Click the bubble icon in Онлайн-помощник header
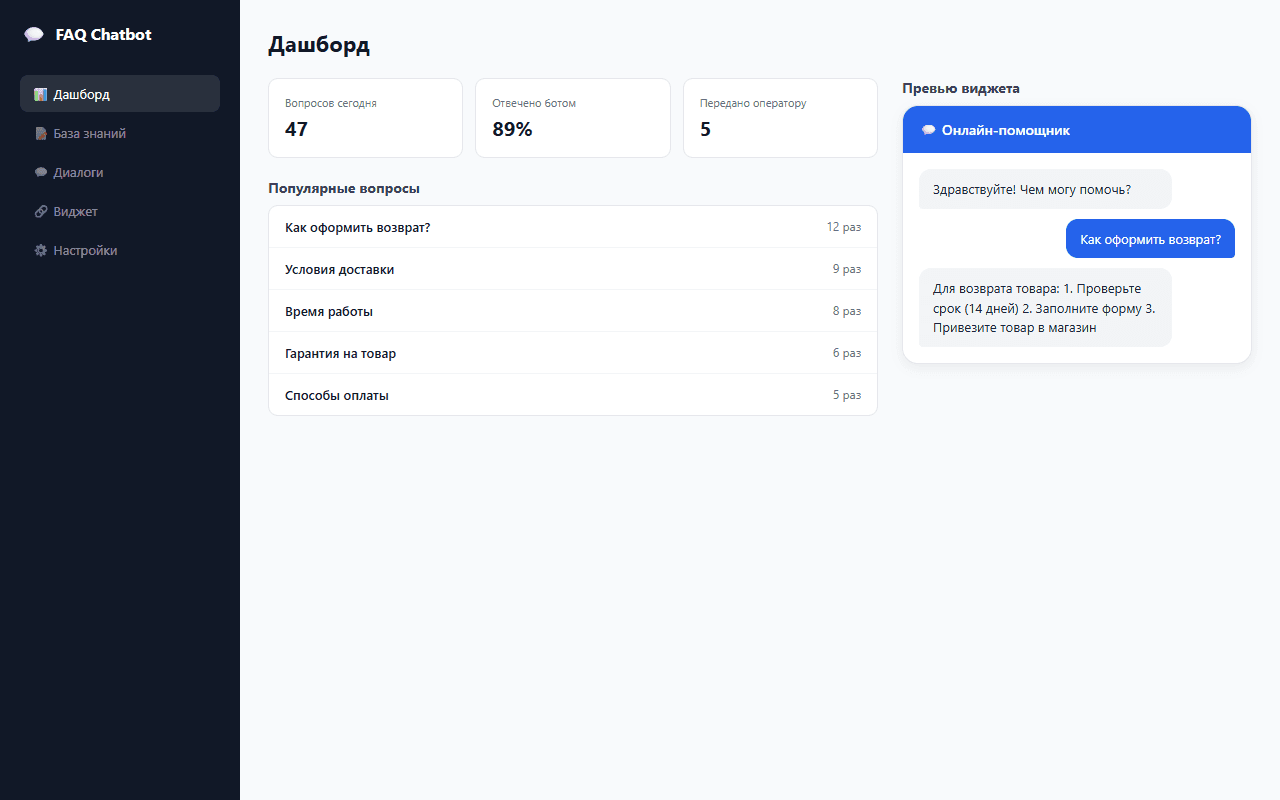The height and width of the screenshot is (800, 1280). [929, 130]
